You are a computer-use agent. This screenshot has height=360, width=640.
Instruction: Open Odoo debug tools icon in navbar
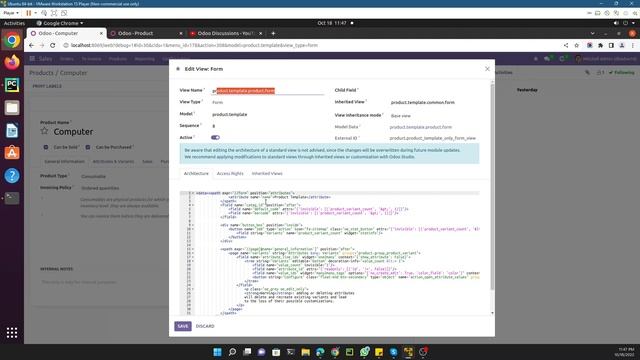click(536, 59)
